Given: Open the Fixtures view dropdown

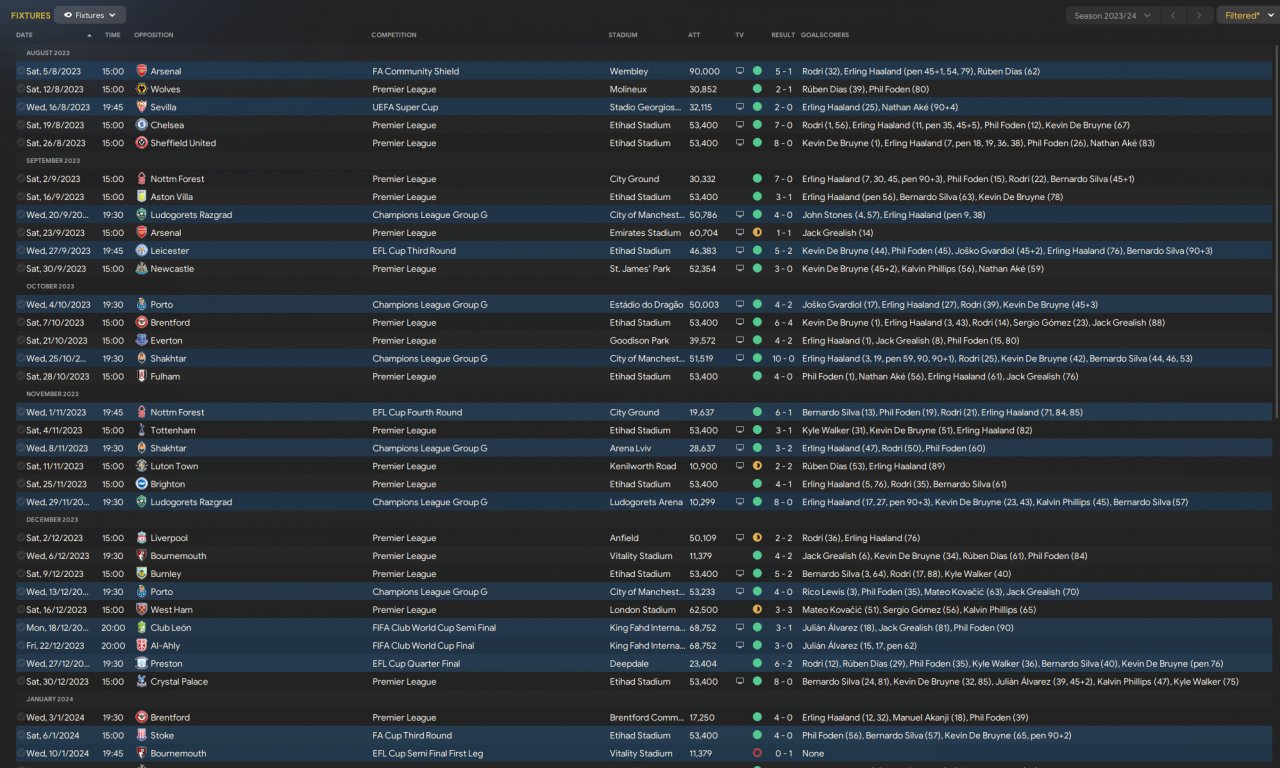Looking at the screenshot, I should (x=90, y=15).
